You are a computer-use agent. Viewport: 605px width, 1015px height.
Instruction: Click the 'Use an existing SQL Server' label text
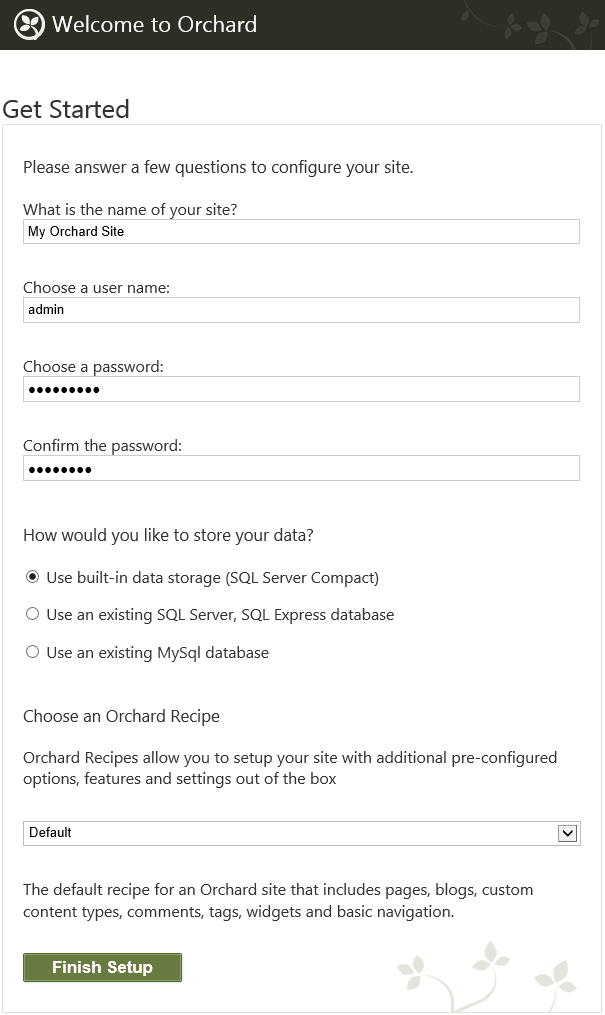(x=220, y=614)
